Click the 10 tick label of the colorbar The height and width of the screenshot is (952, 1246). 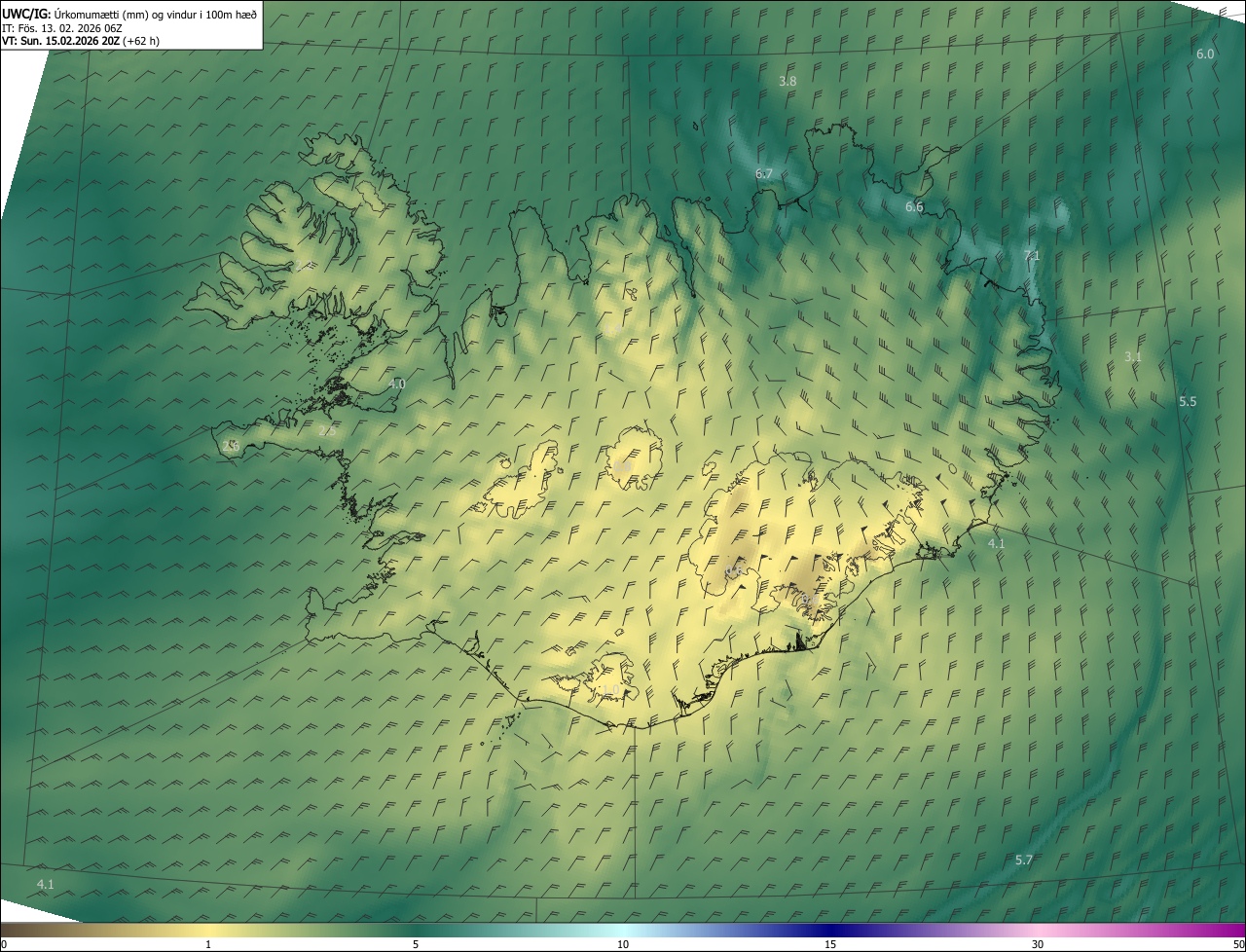(623, 944)
